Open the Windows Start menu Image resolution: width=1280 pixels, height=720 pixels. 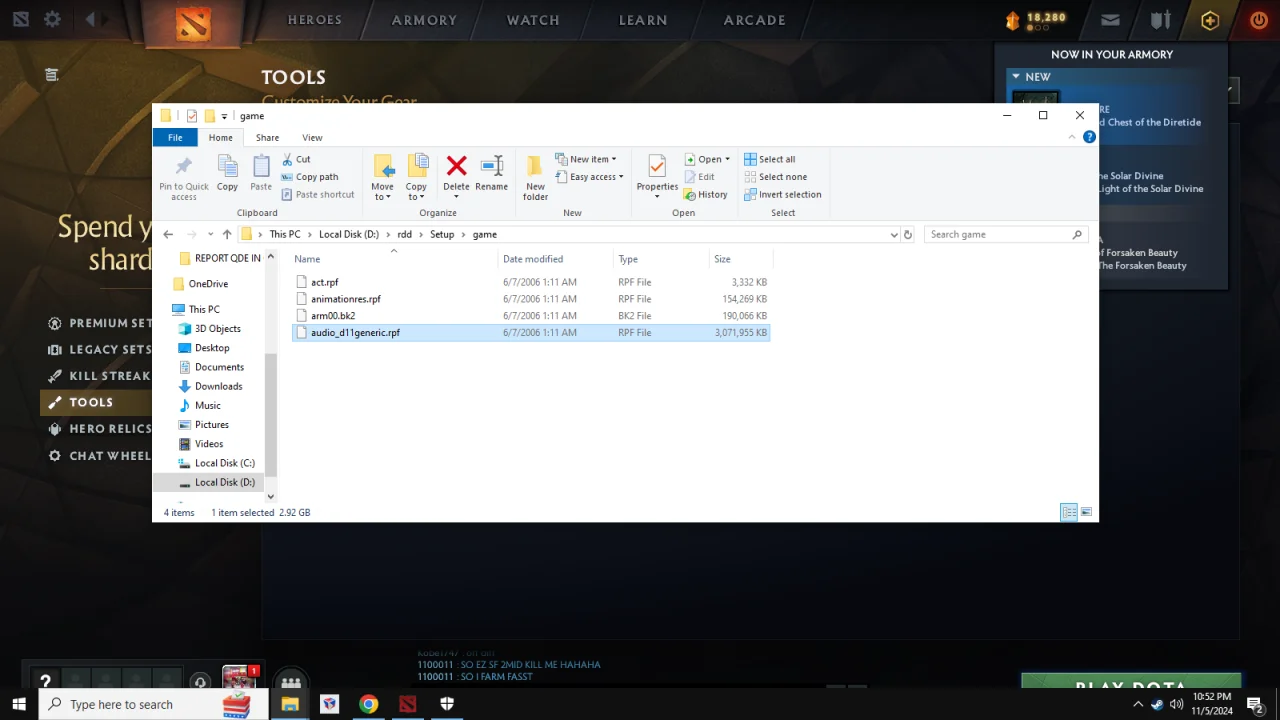click(19, 704)
